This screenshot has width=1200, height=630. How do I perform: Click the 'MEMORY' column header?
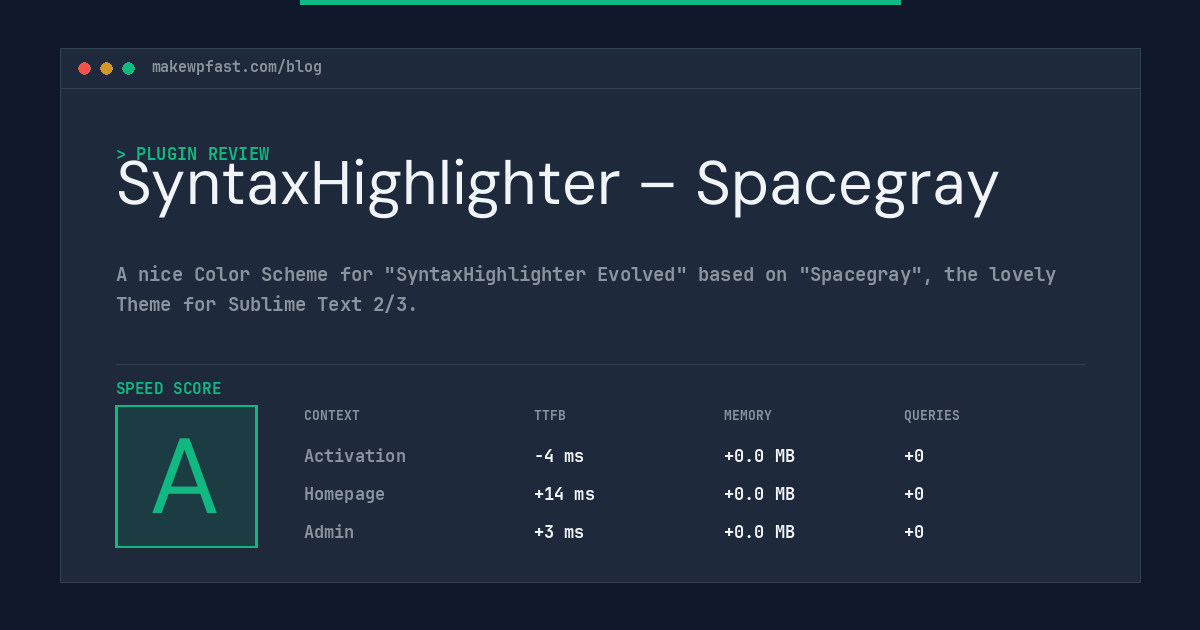748,416
